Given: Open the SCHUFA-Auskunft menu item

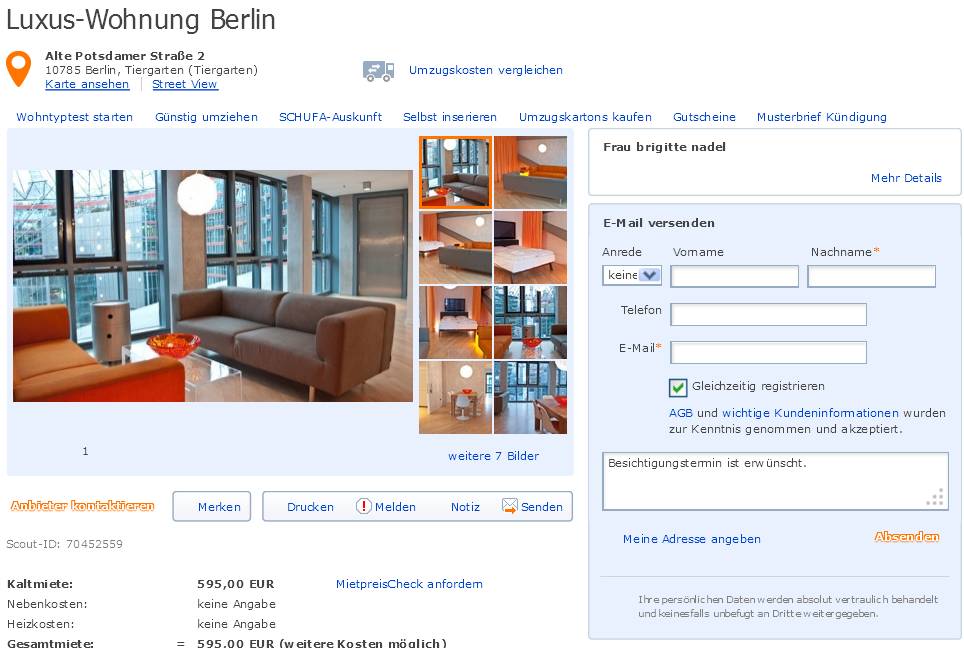Looking at the screenshot, I should coord(330,117).
